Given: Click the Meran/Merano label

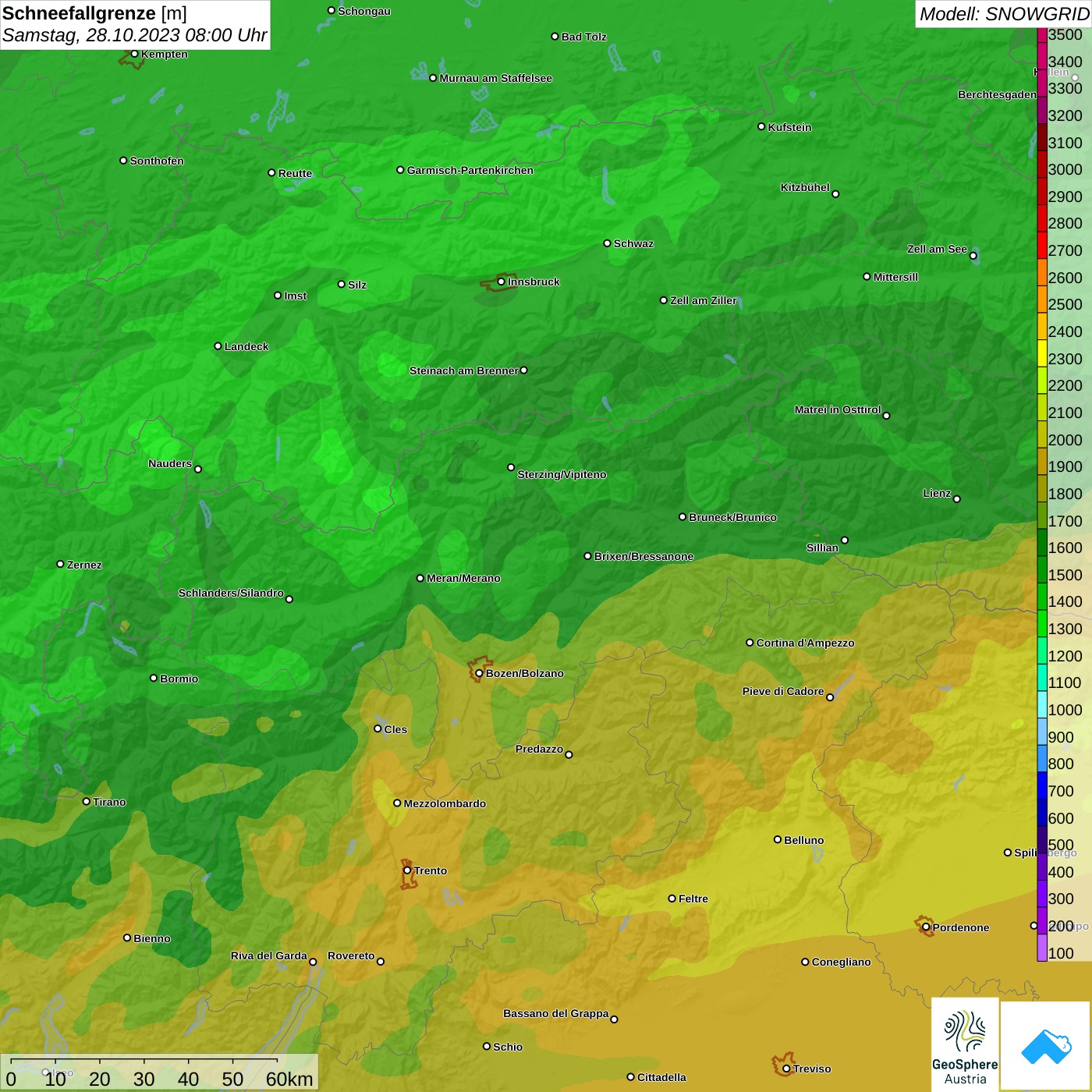Looking at the screenshot, I should point(463,578).
